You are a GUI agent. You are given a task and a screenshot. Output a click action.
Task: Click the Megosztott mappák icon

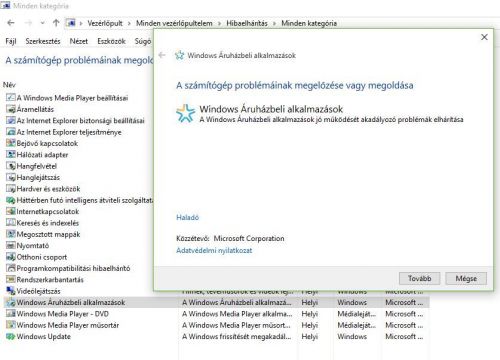click(x=11, y=234)
